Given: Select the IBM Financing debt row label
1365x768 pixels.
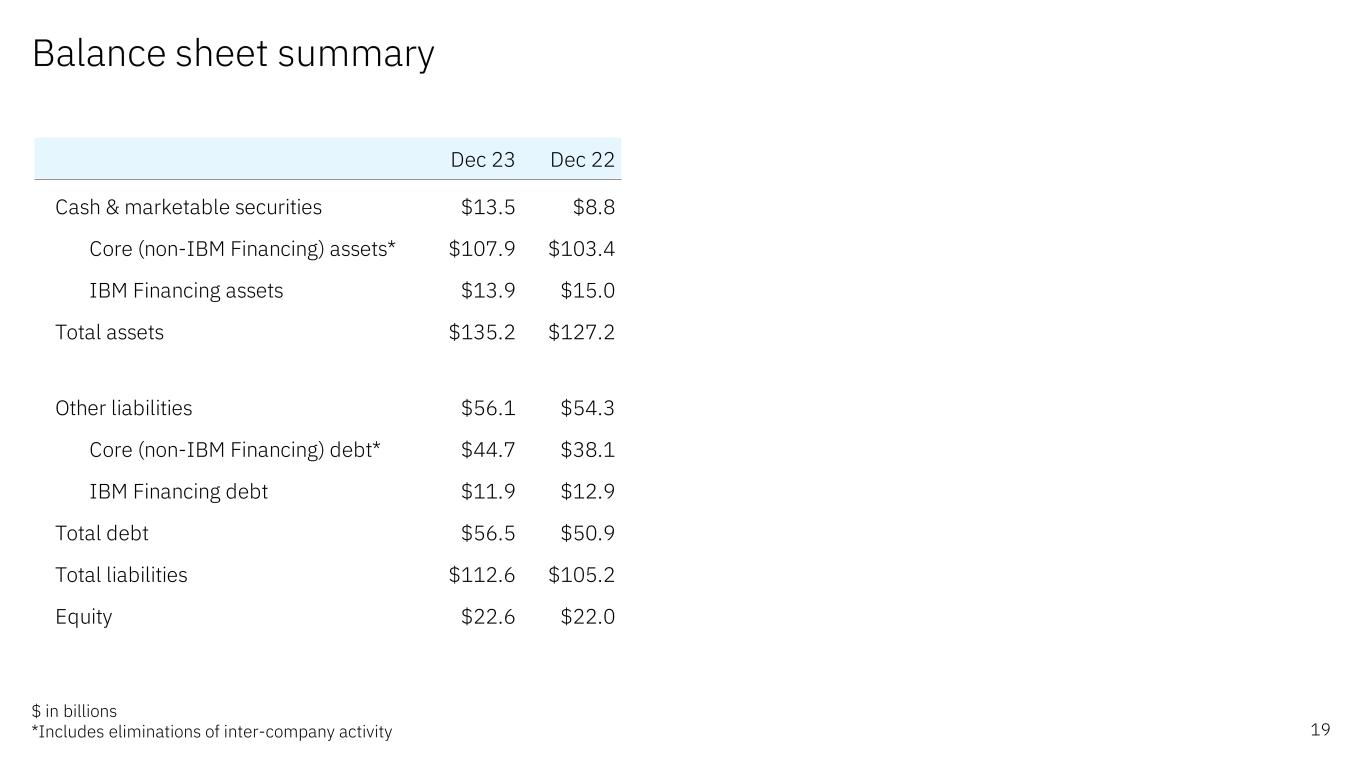Looking at the screenshot, I should click(x=178, y=492).
